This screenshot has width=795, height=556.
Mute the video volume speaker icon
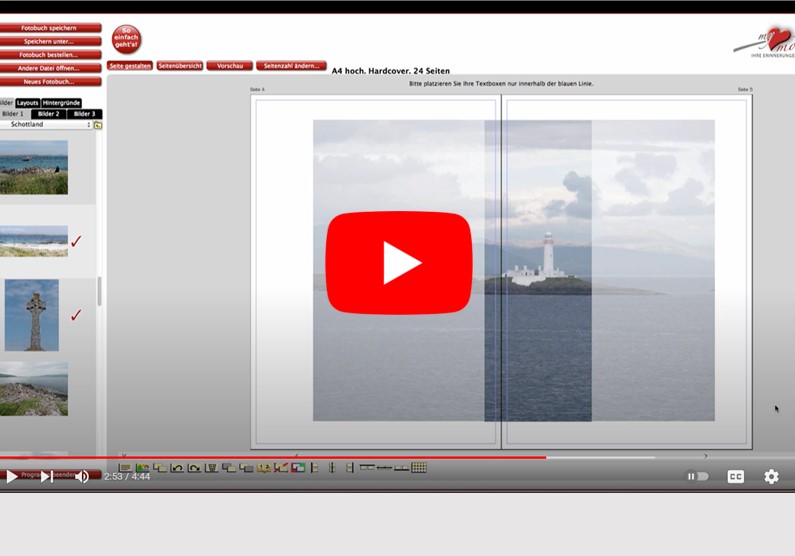[82, 477]
